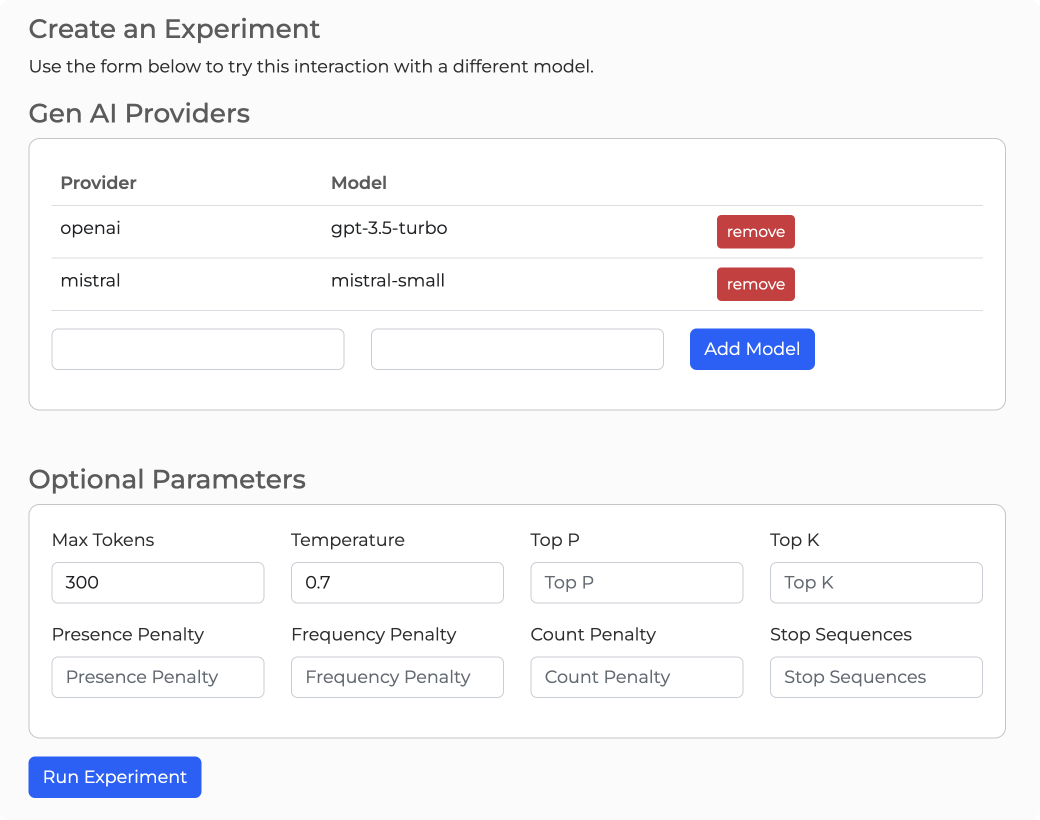Select the gpt-3.5-turbo model cell
Viewport: 1040px width, 820px height.
click(x=389, y=228)
